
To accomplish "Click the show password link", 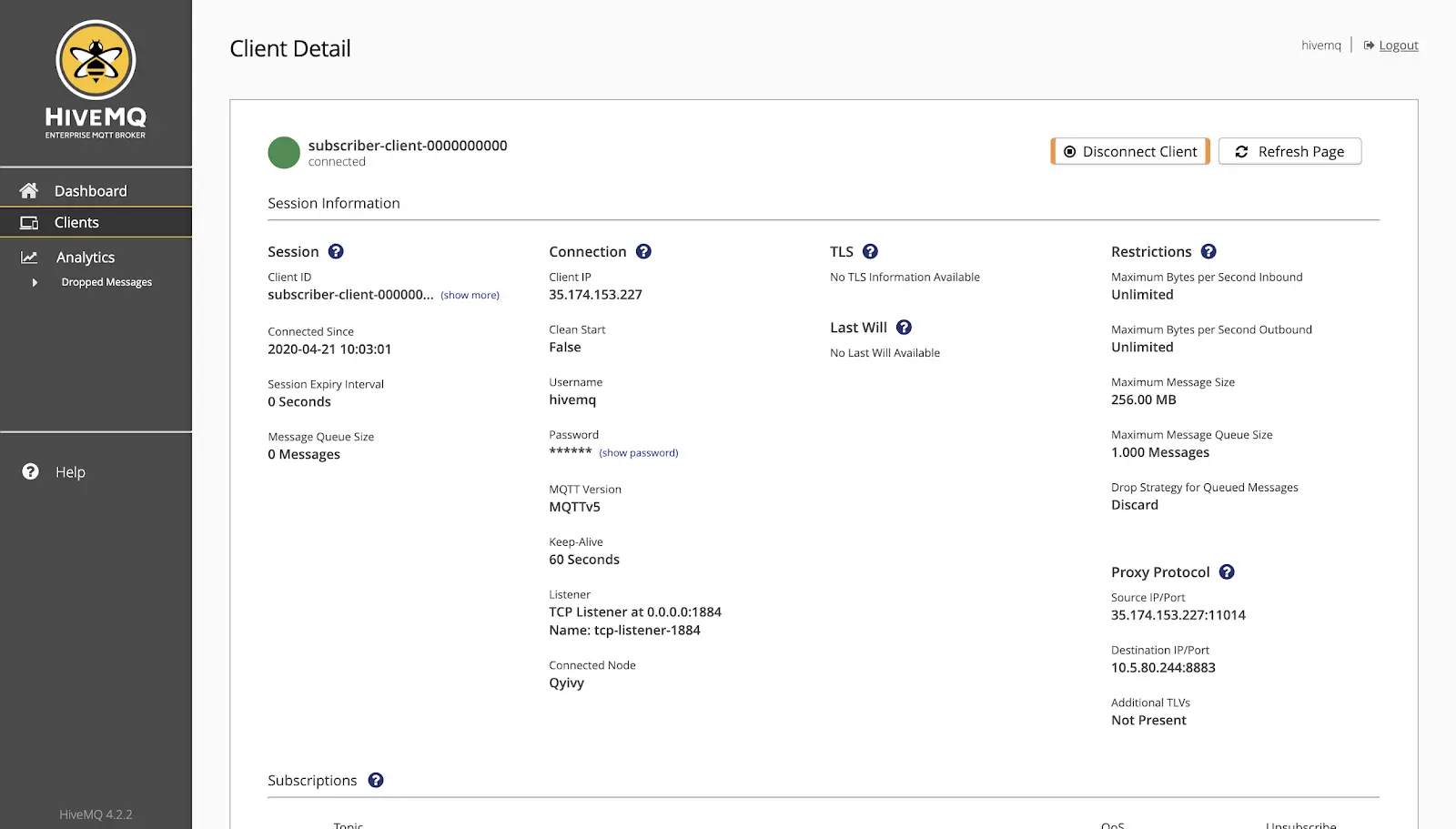I will [639, 453].
